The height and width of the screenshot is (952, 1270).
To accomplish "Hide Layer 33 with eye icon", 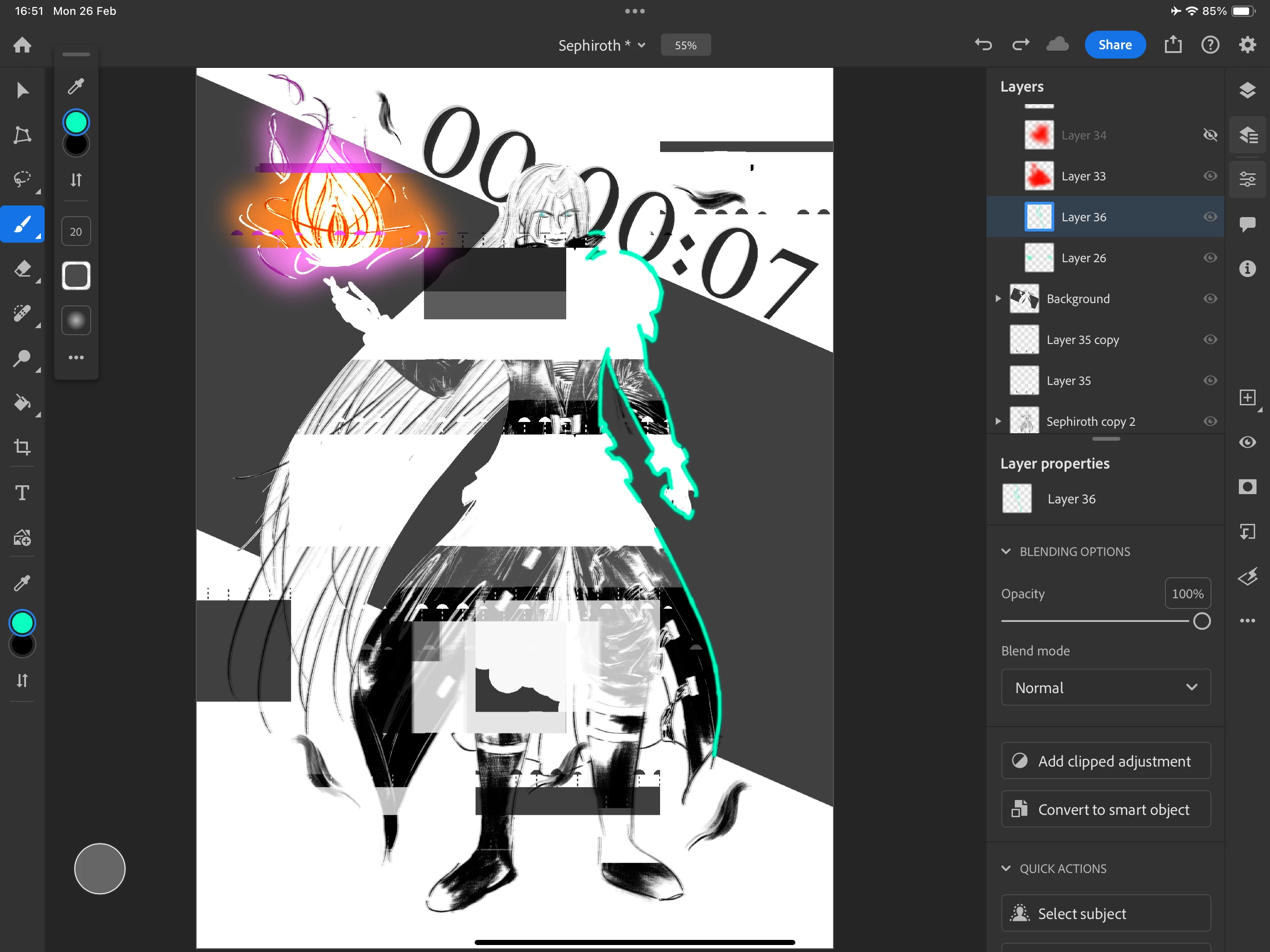I will coord(1210,176).
